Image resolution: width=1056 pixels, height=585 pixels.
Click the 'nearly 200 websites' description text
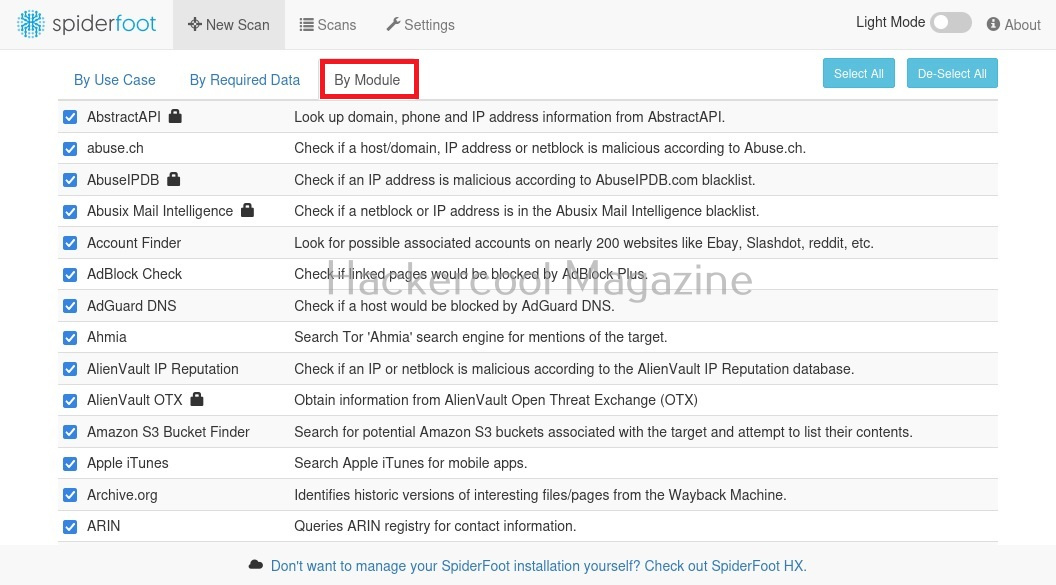pyautogui.click(x=584, y=243)
